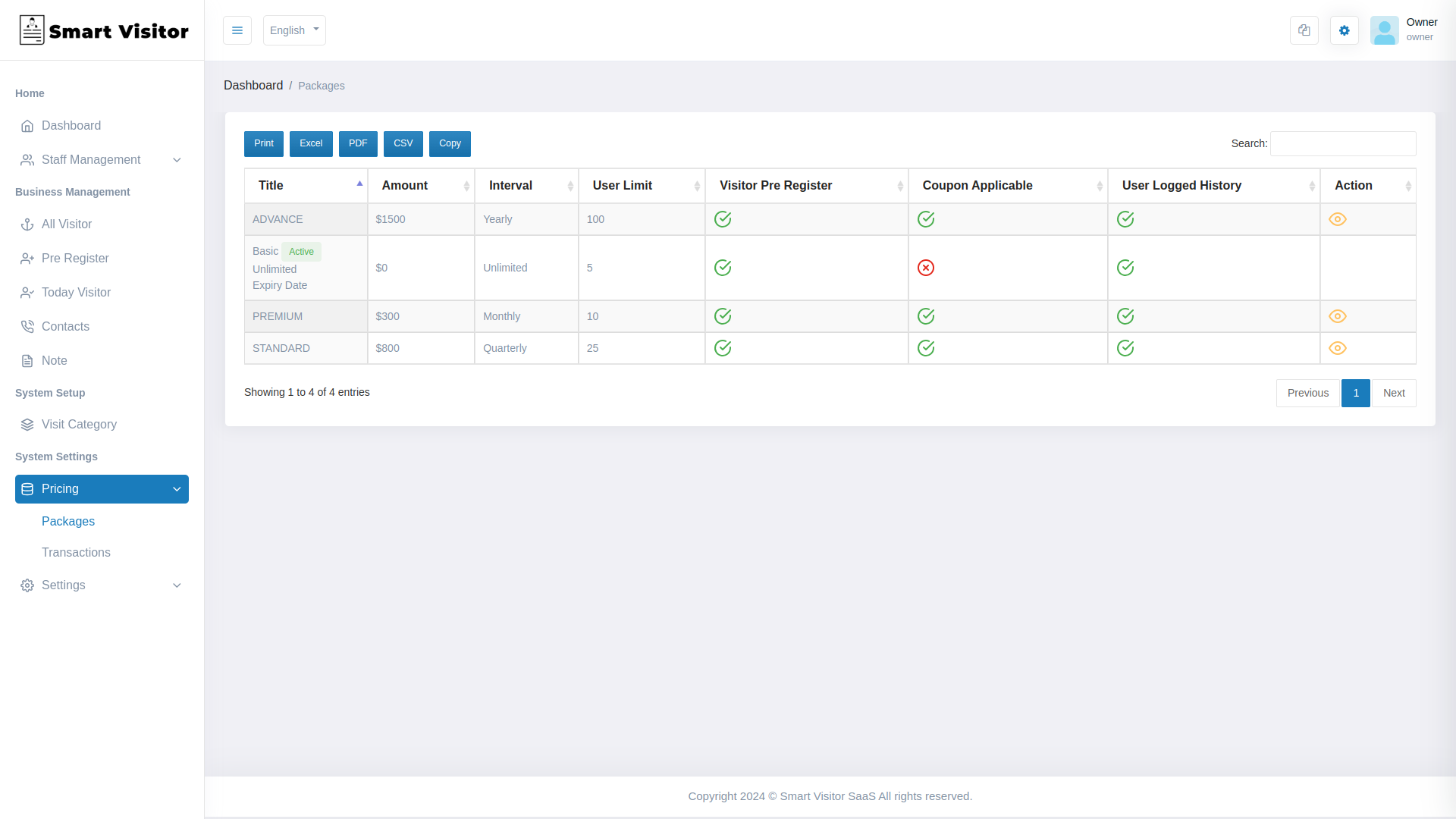The height and width of the screenshot is (819, 1456).
Task: View ADVANCE package via its eye icon
Action: pyautogui.click(x=1338, y=219)
